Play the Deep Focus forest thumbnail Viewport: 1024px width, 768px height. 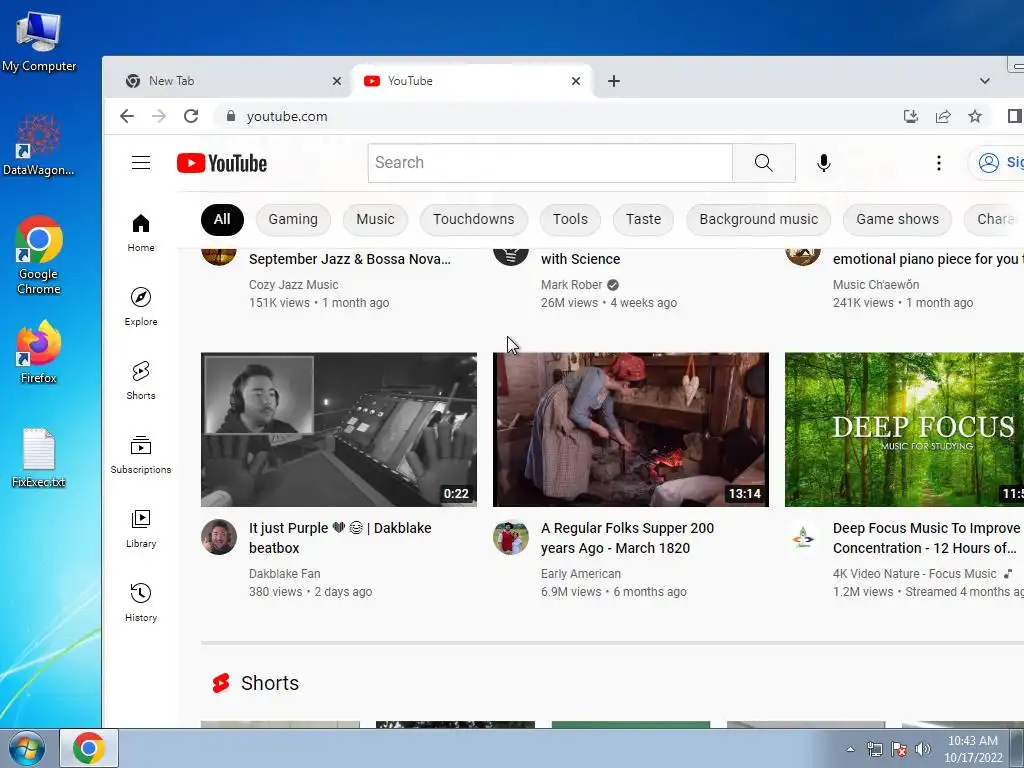tap(904, 430)
